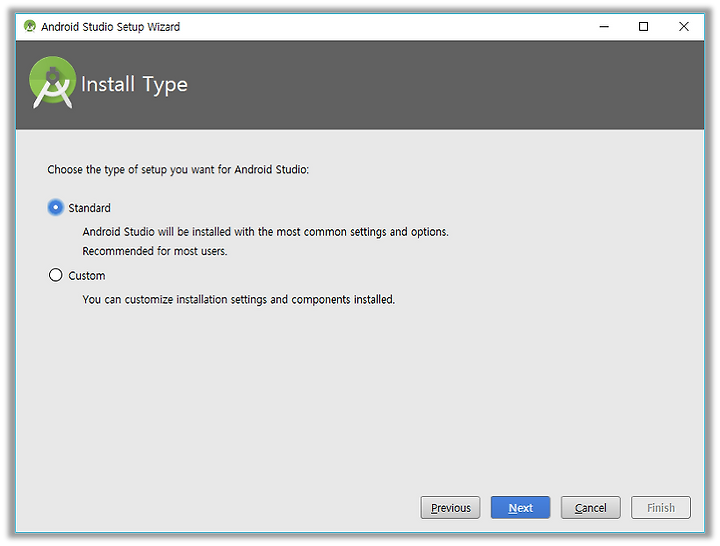Click the greyed-out Finish button
The height and width of the screenshot is (546, 720).
click(x=661, y=507)
